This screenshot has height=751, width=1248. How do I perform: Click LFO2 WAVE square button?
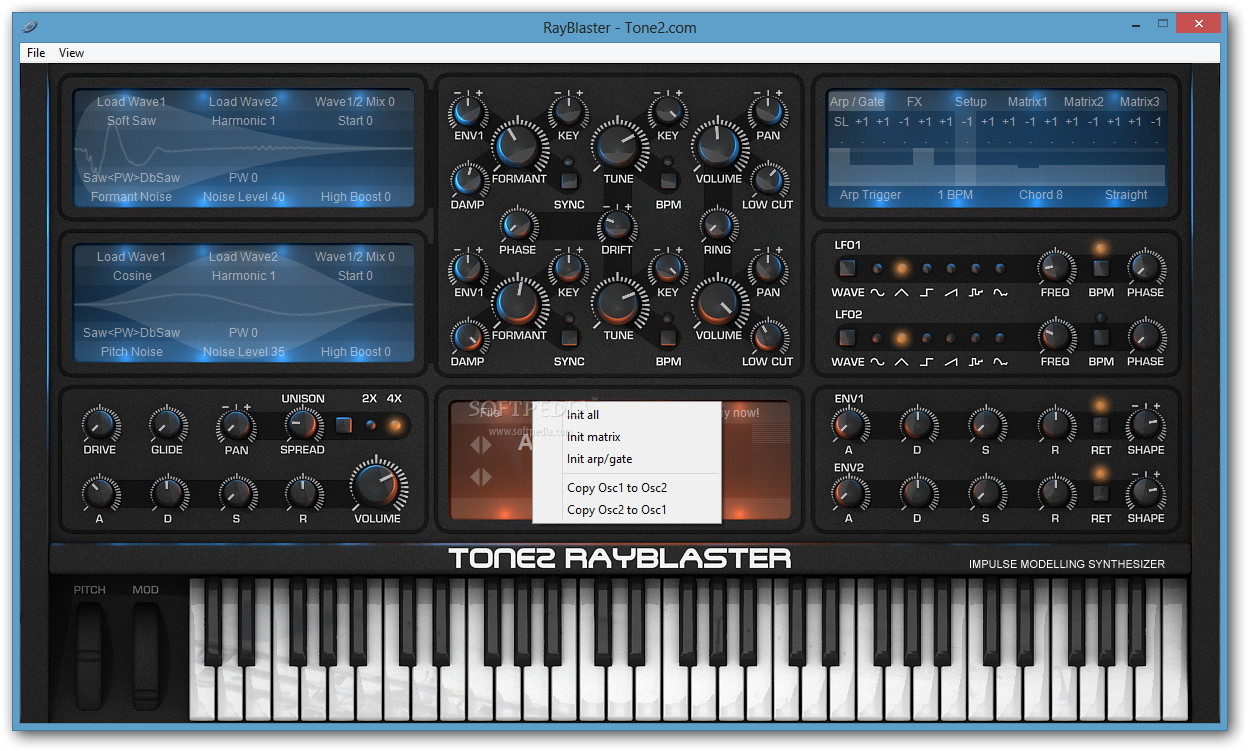pos(847,337)
